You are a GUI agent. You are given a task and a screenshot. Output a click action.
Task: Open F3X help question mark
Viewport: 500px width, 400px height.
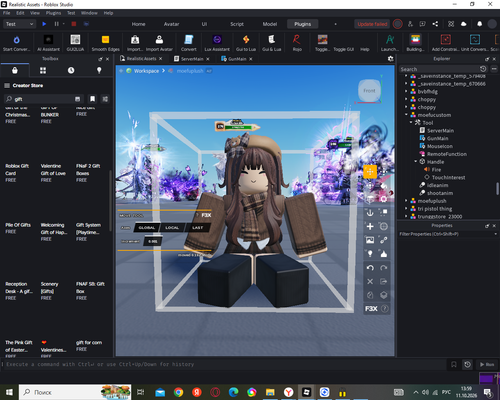(x=384, y=309)
